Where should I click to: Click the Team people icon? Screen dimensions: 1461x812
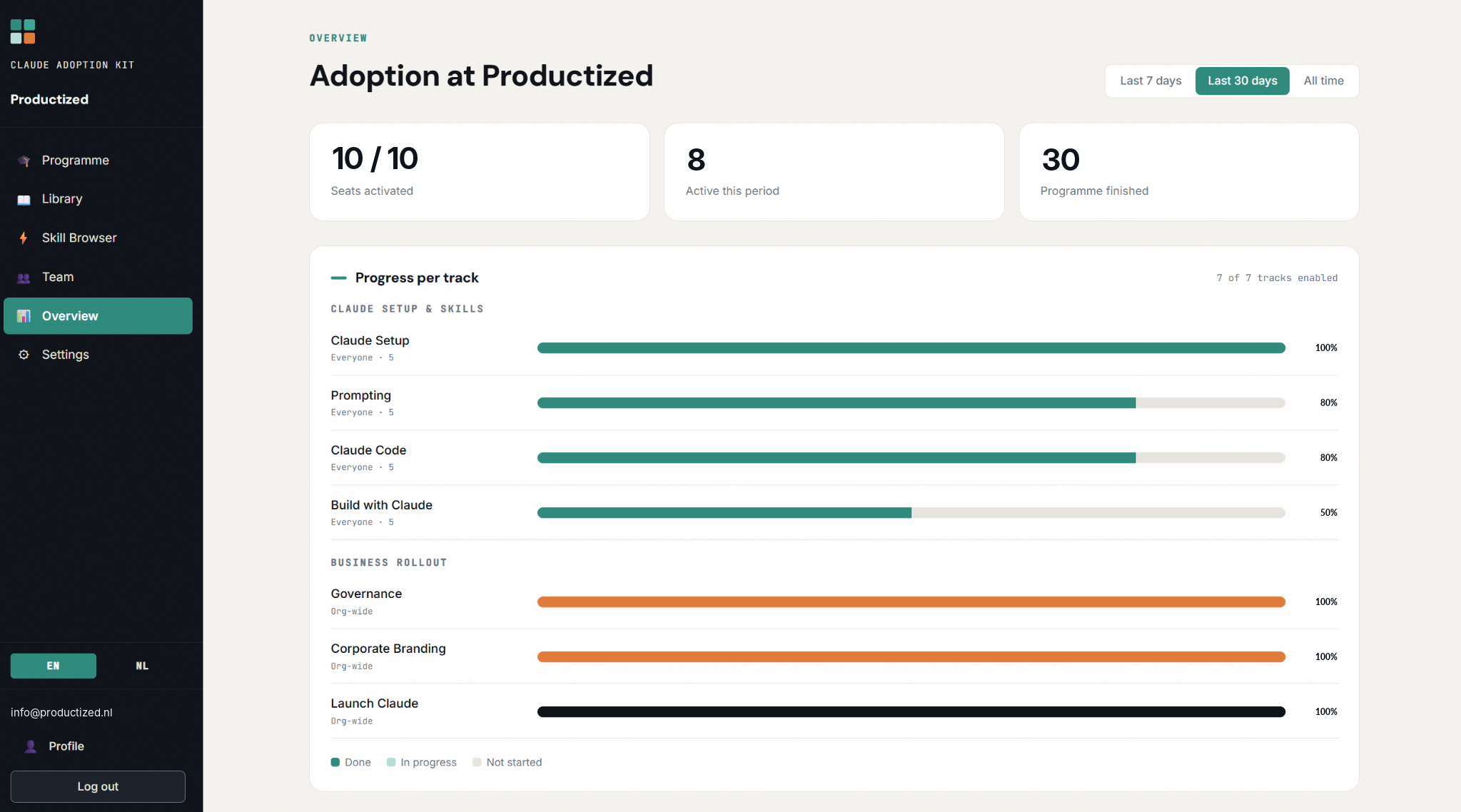(x=24, y=278)
